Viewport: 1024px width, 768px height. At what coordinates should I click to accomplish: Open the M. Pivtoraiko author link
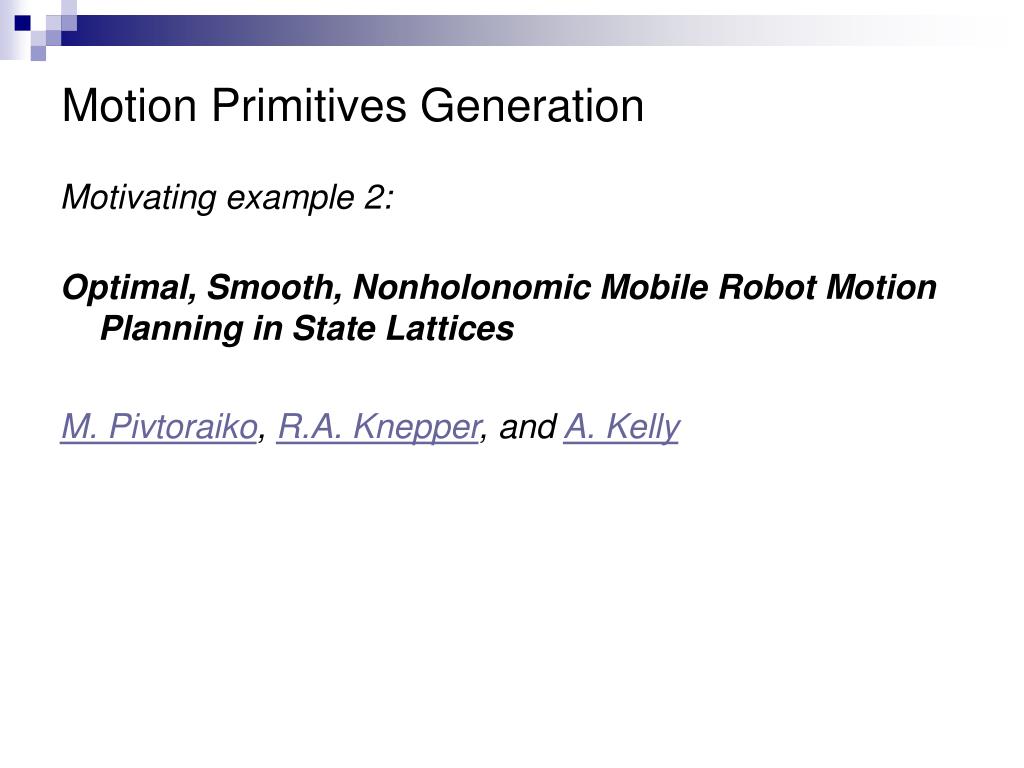(159, 427)
